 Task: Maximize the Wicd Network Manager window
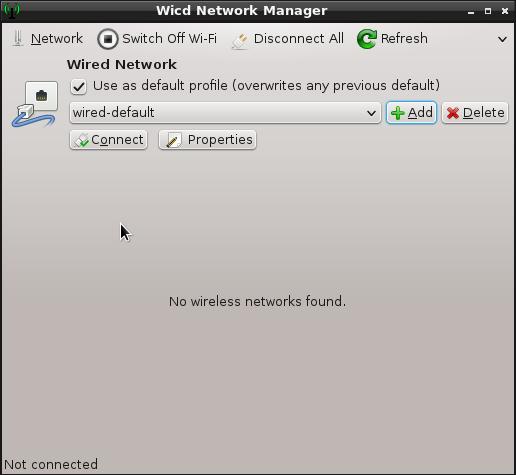[x=488, y=11]
